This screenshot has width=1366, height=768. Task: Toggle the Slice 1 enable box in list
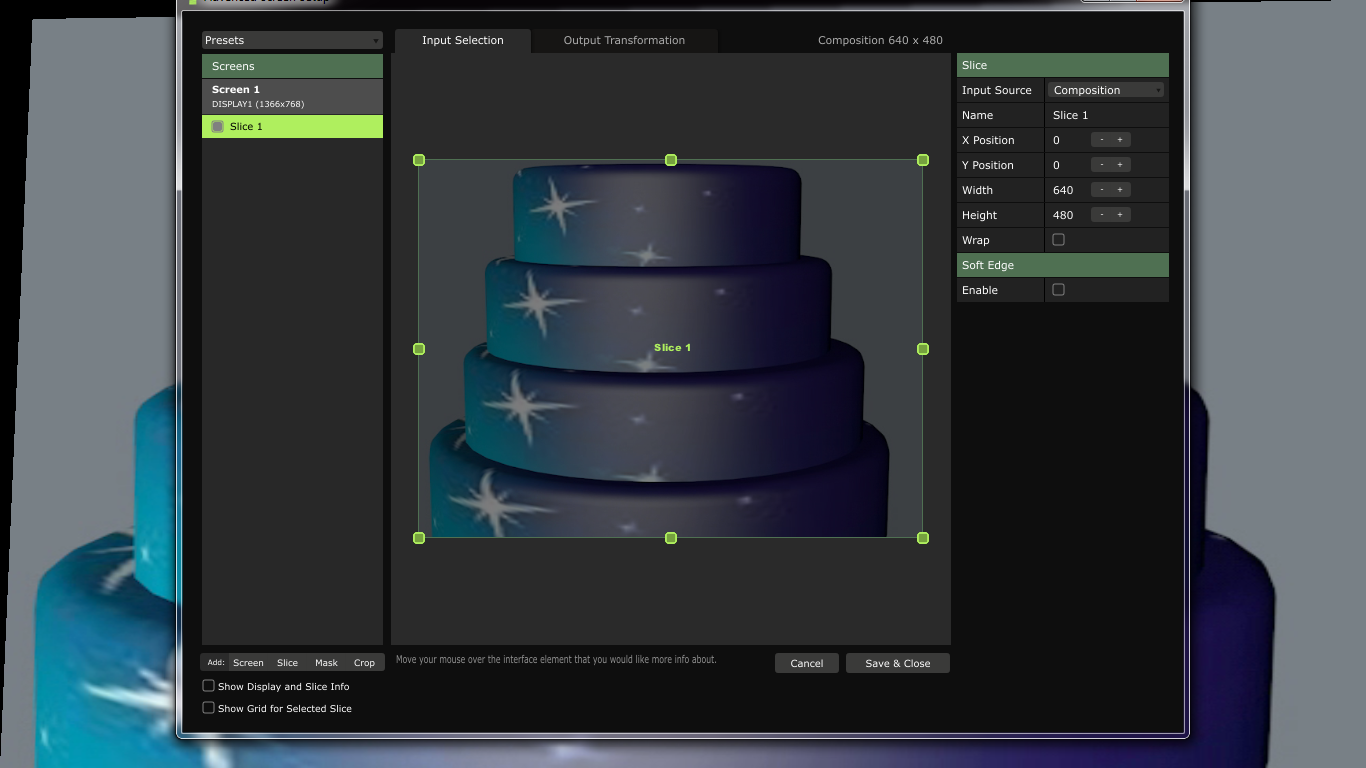pos(218,126)
